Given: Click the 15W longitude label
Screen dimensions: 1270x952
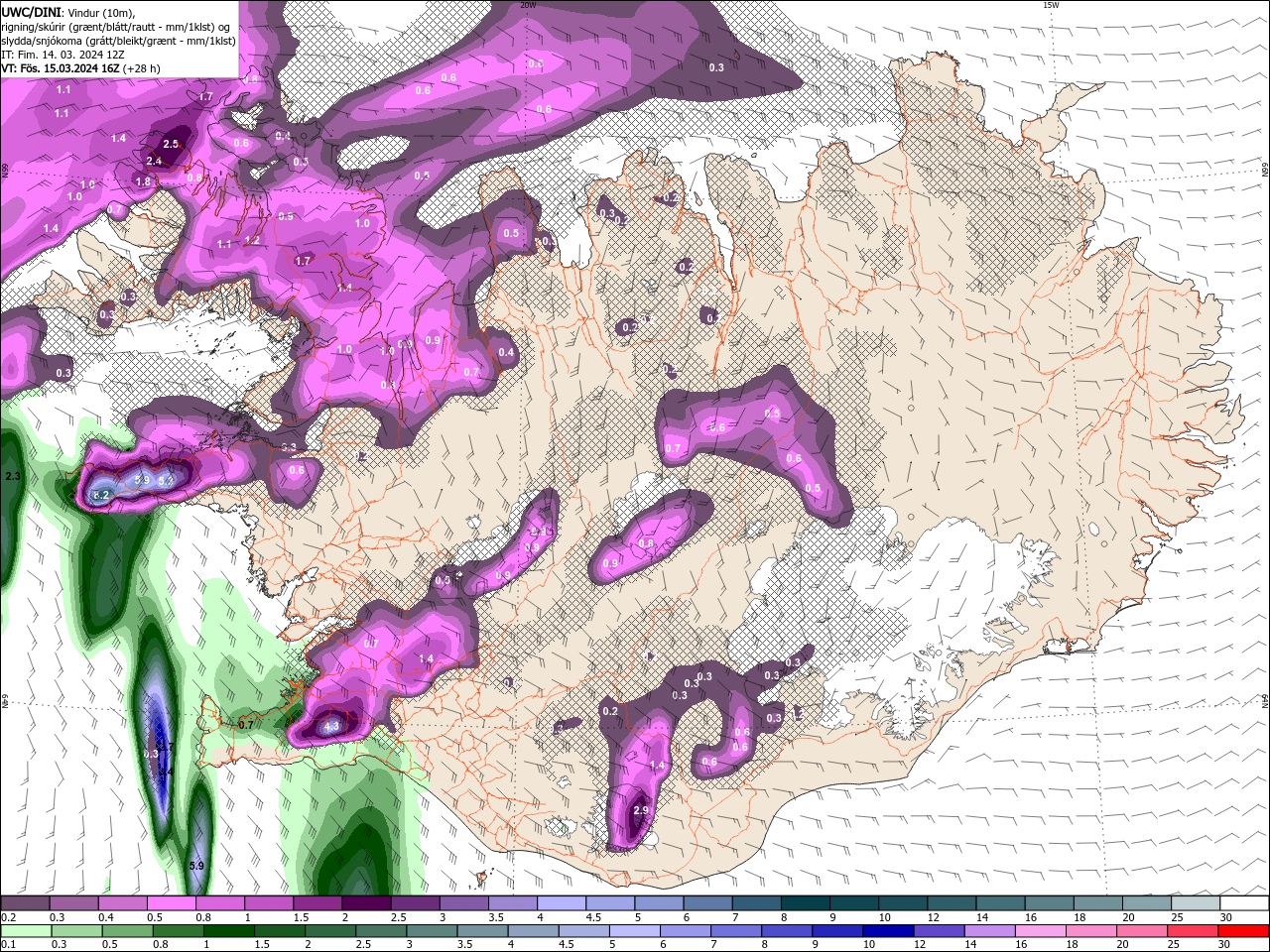Looking at the screenshot, I should pos(1051,5).
